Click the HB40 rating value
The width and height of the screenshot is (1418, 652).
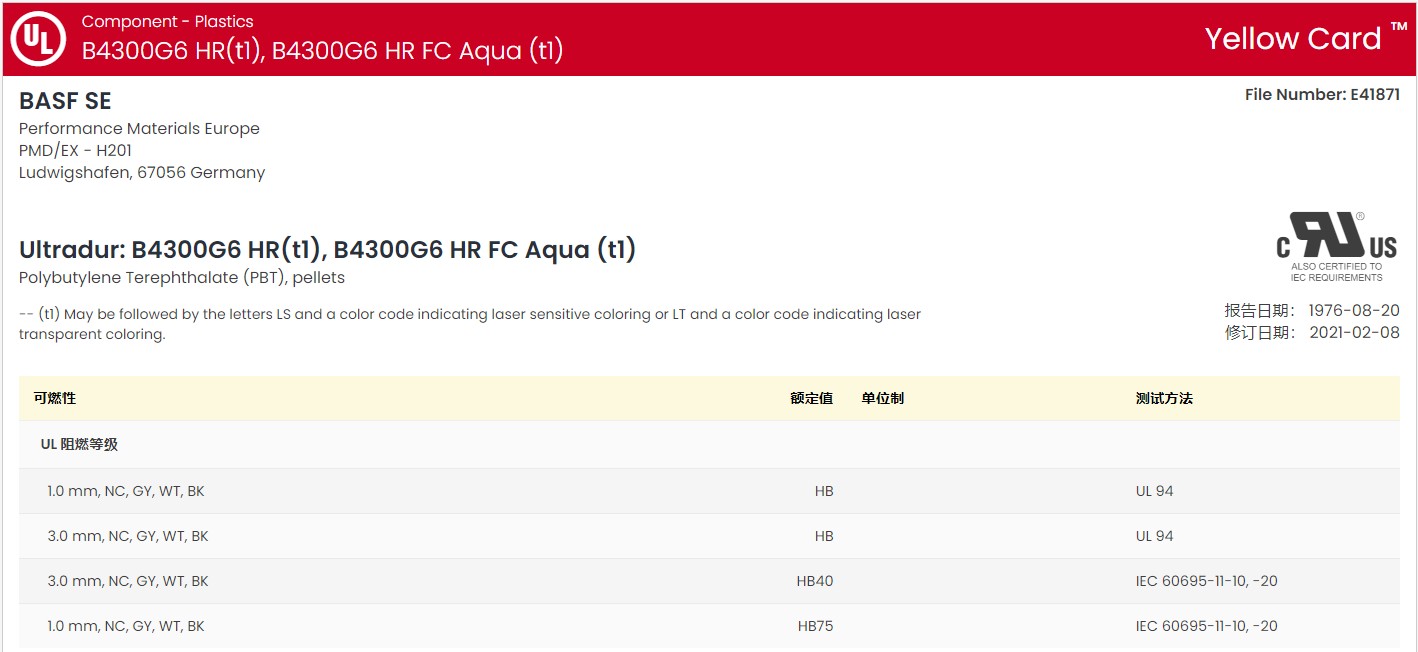(x=815, y=581)
